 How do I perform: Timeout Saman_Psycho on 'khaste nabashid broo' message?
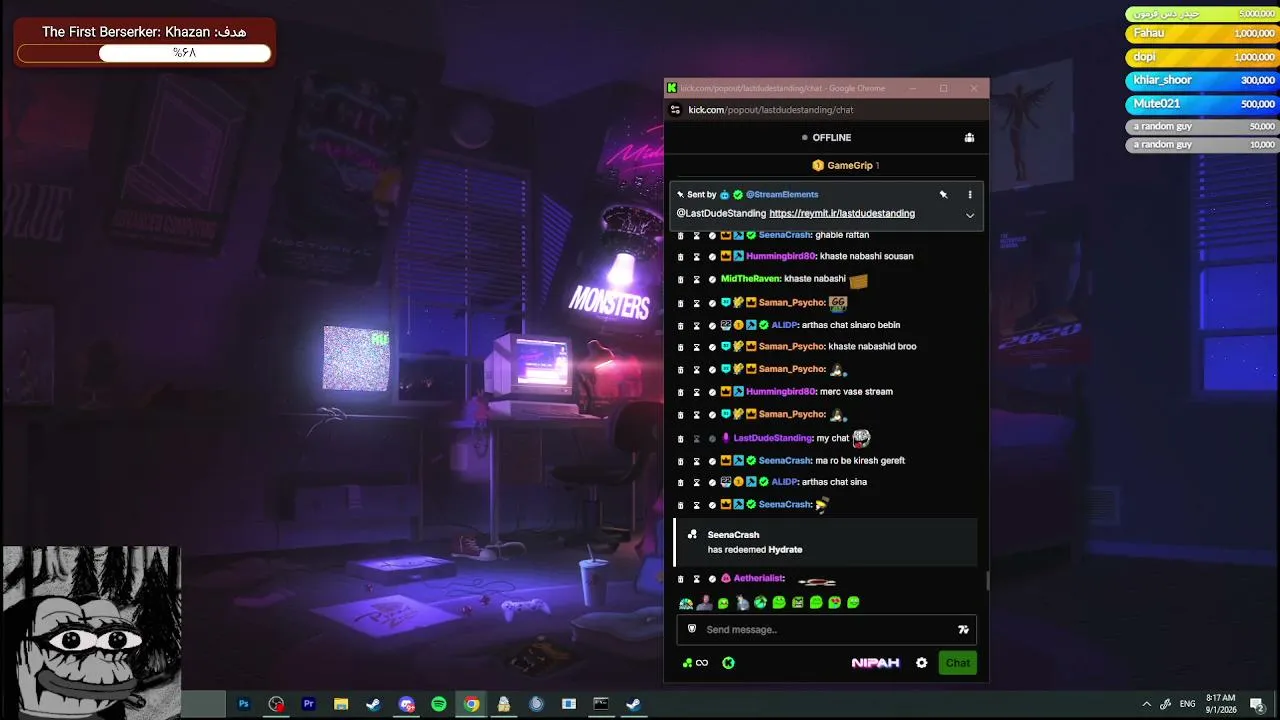click(697, 347)
